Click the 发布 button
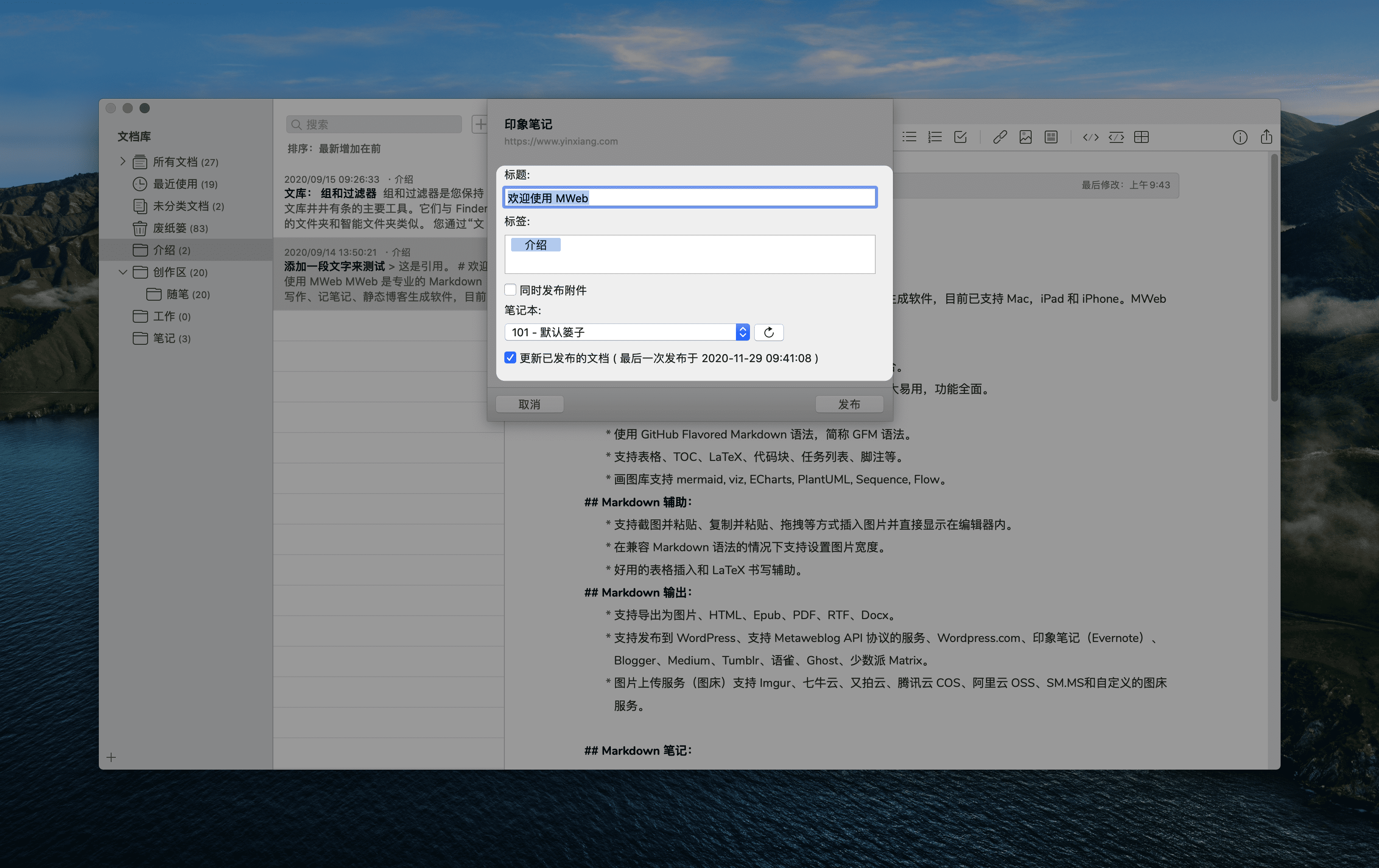 coord(849,404)
